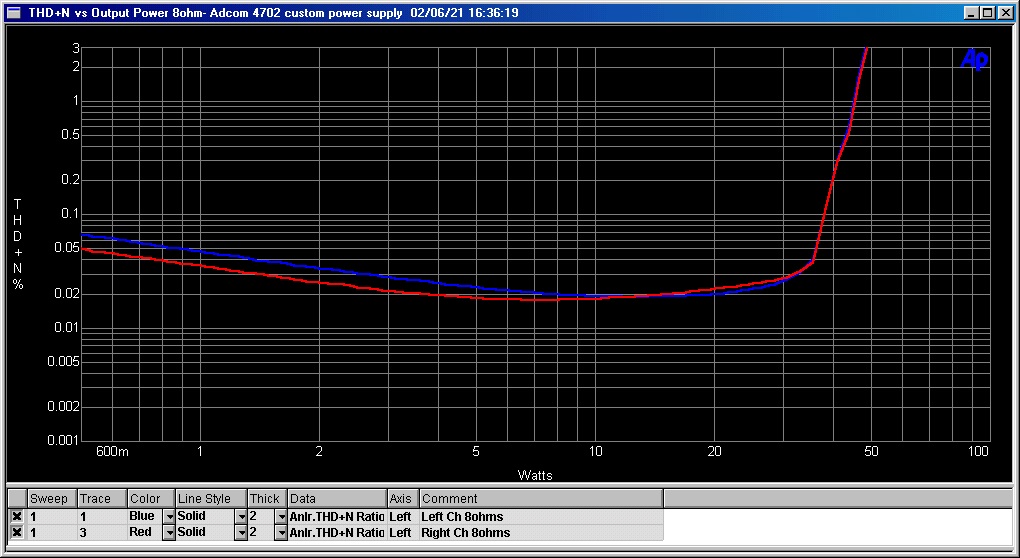The image size is (1020, 558).
Task: Open Color dropdown for Red trace
Action: tap(168, 533)
